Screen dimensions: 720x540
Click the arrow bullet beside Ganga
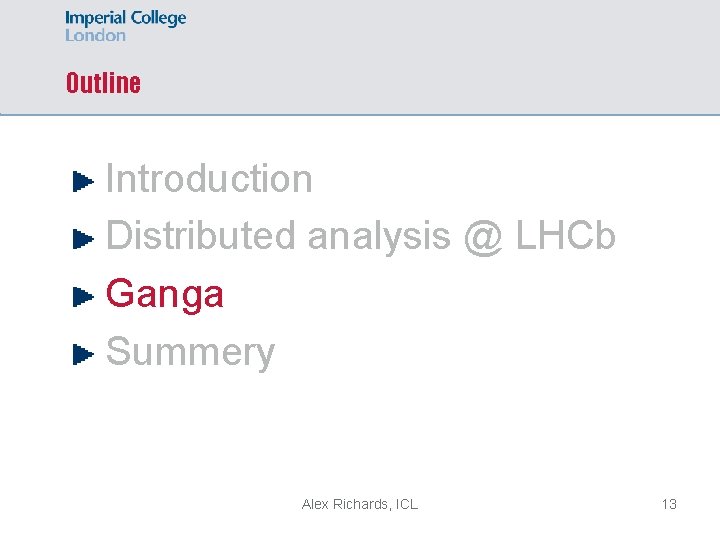83,297
